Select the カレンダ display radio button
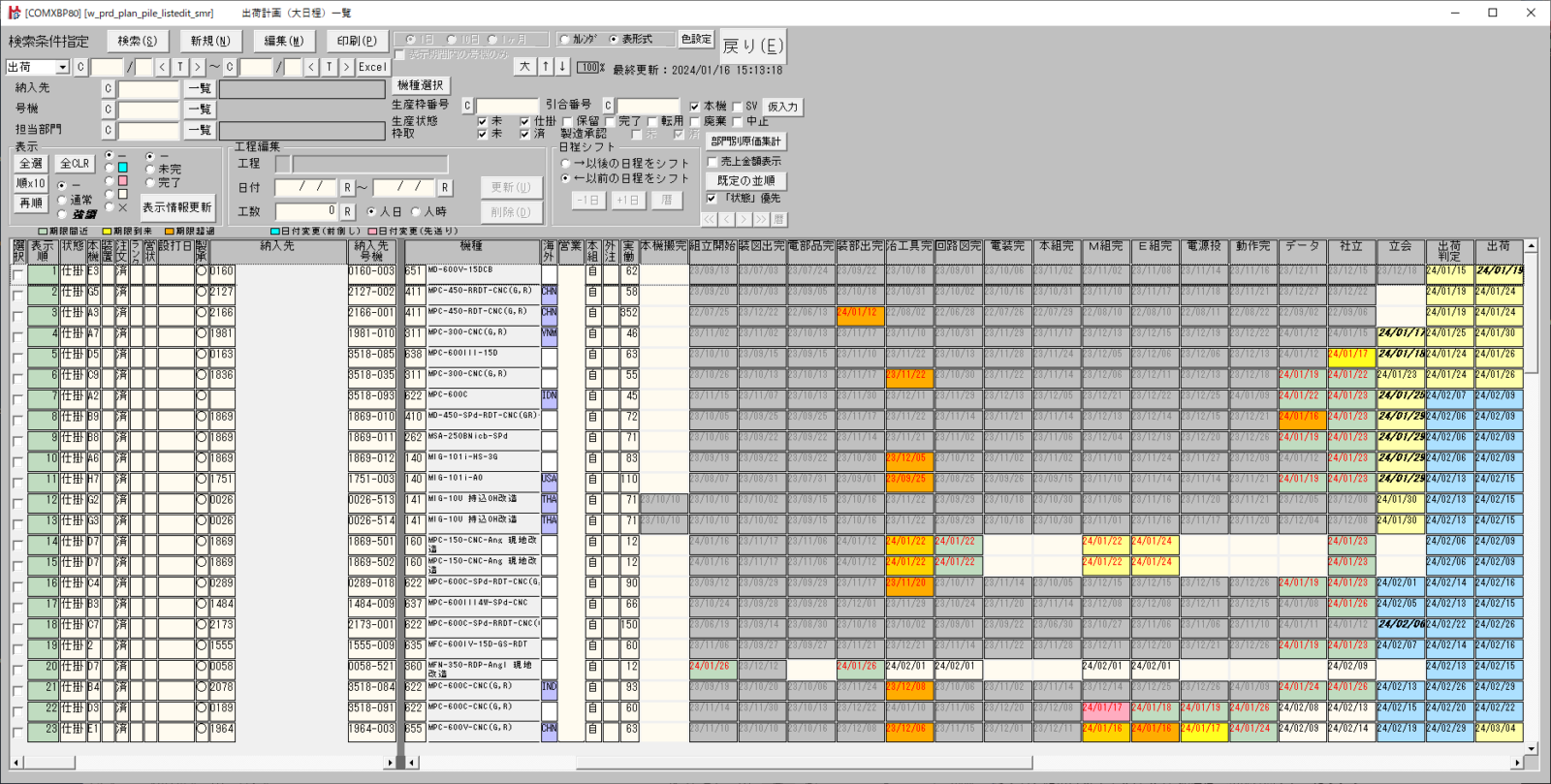This screenshot has width=1551, height=784. pyautogui.click(x=564, y=40)
